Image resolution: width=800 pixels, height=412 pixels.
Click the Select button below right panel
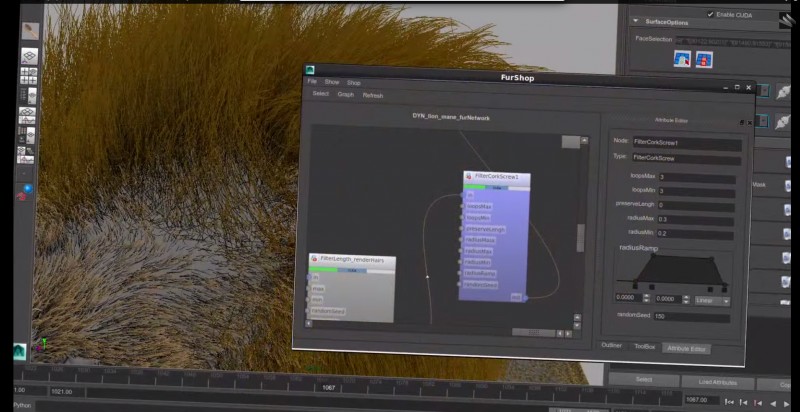[644, 380]
